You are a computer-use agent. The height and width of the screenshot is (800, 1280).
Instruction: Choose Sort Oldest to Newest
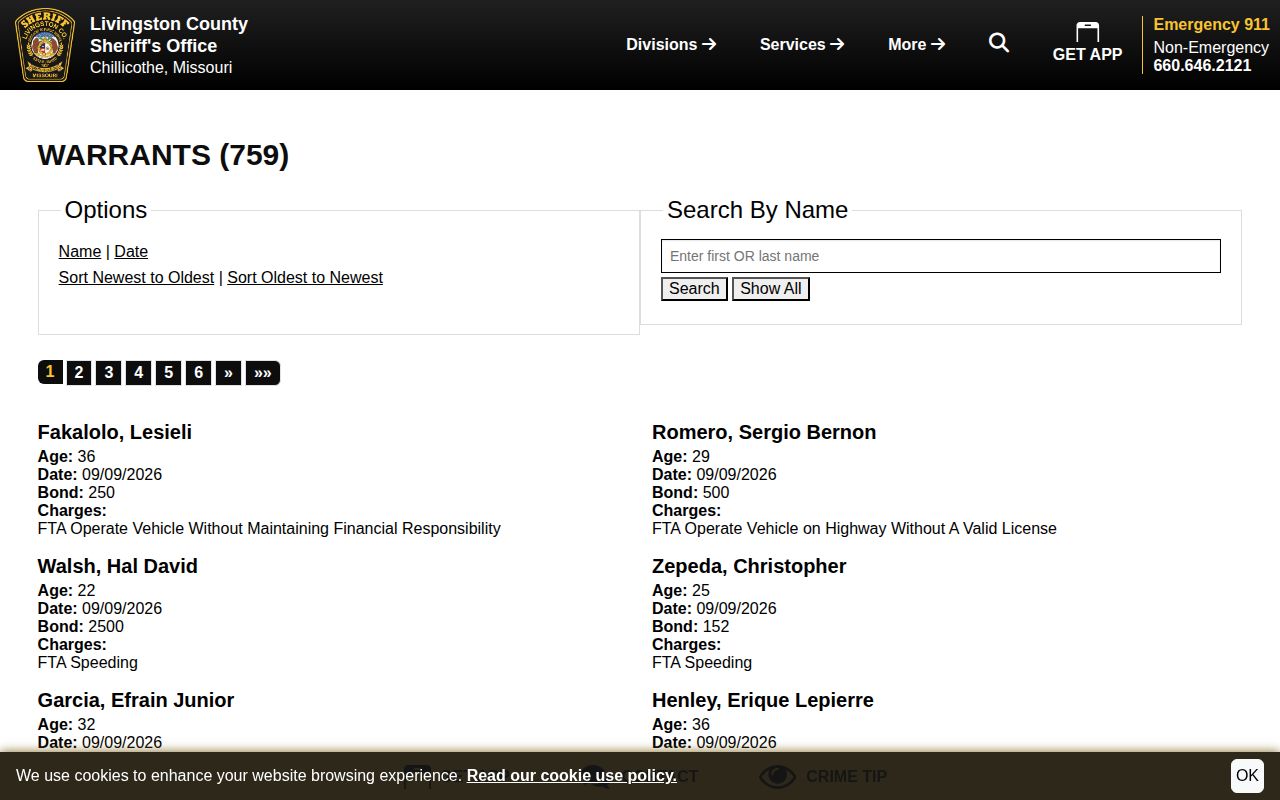coord(305,277)
